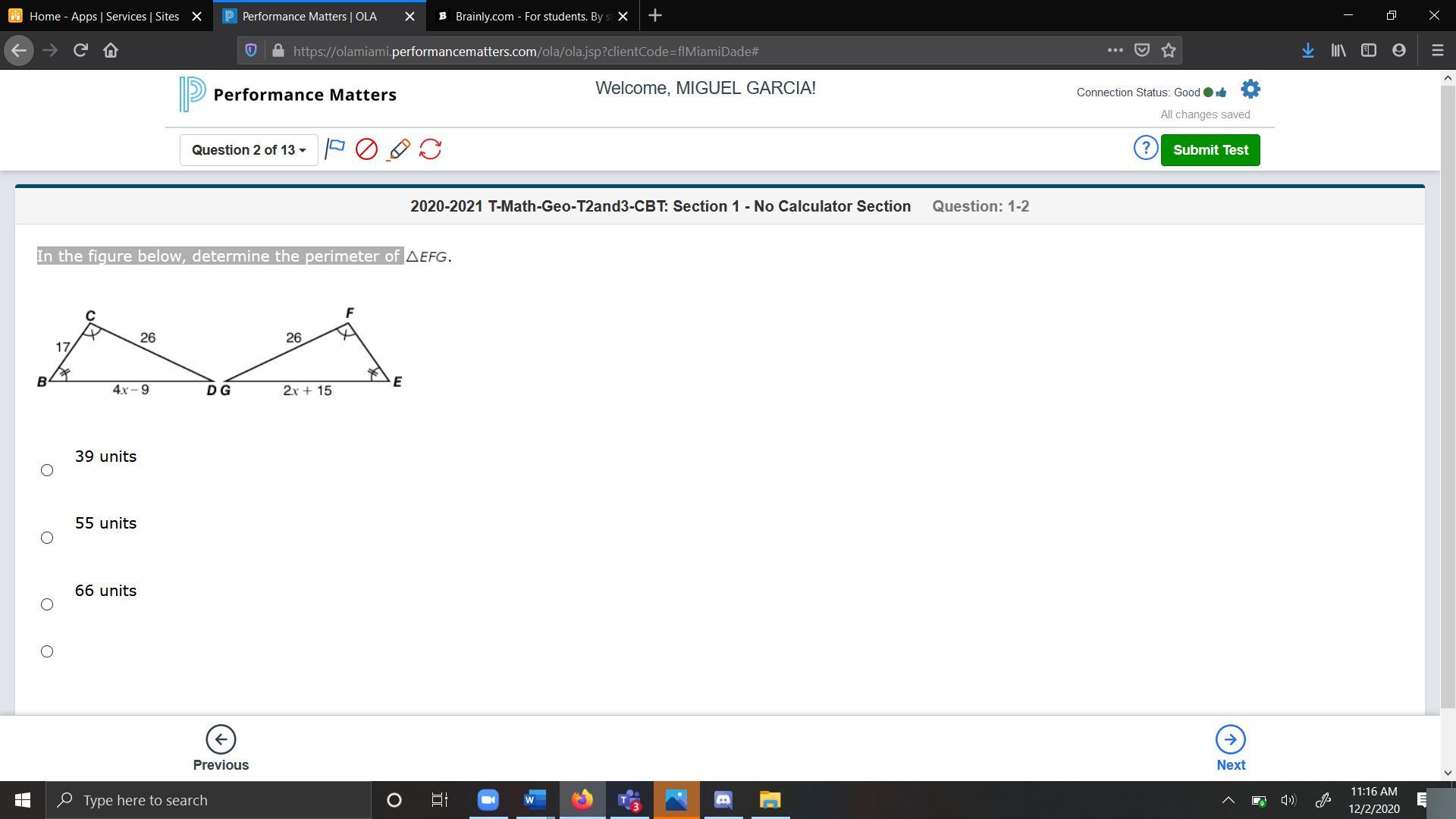
Task: Select the highlighter pencil tool
Action: [x=399, y=149]
